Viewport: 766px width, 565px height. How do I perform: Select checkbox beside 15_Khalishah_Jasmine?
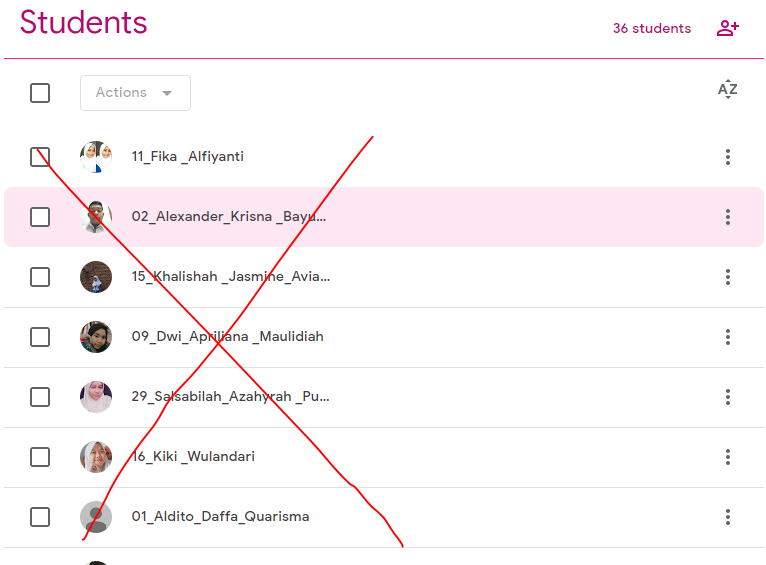pyautogui.click(x=40, y=277)
